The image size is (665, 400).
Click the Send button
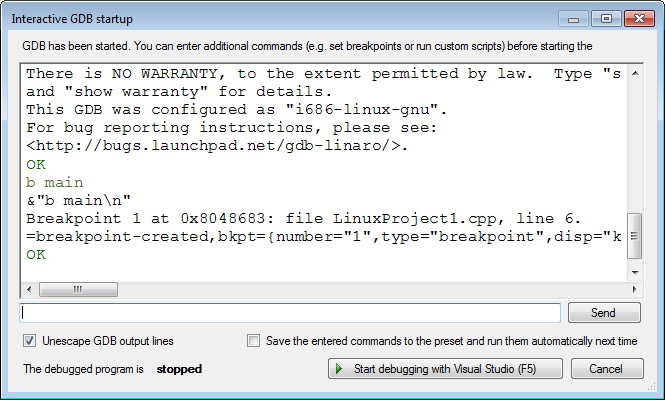(604, 313)
